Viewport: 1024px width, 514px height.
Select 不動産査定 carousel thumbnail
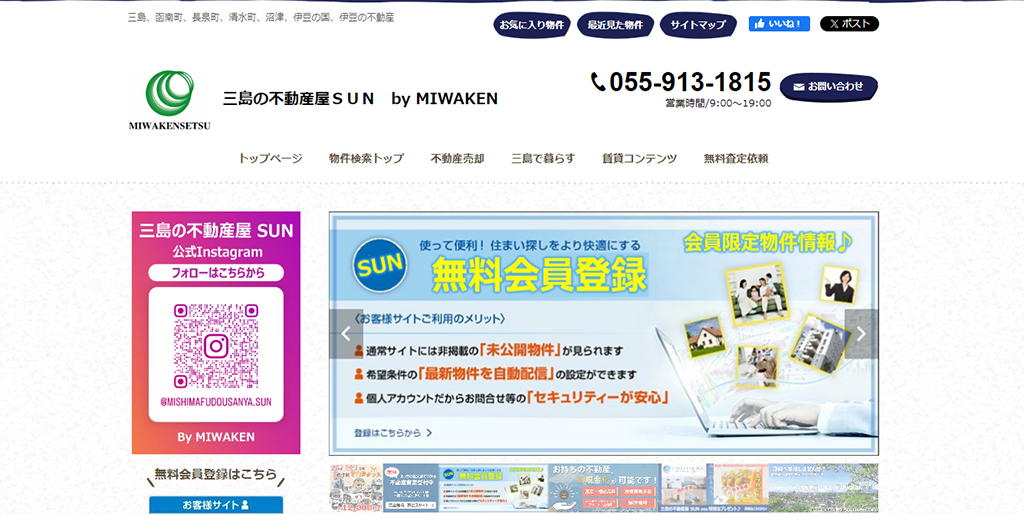click(410, 488)
